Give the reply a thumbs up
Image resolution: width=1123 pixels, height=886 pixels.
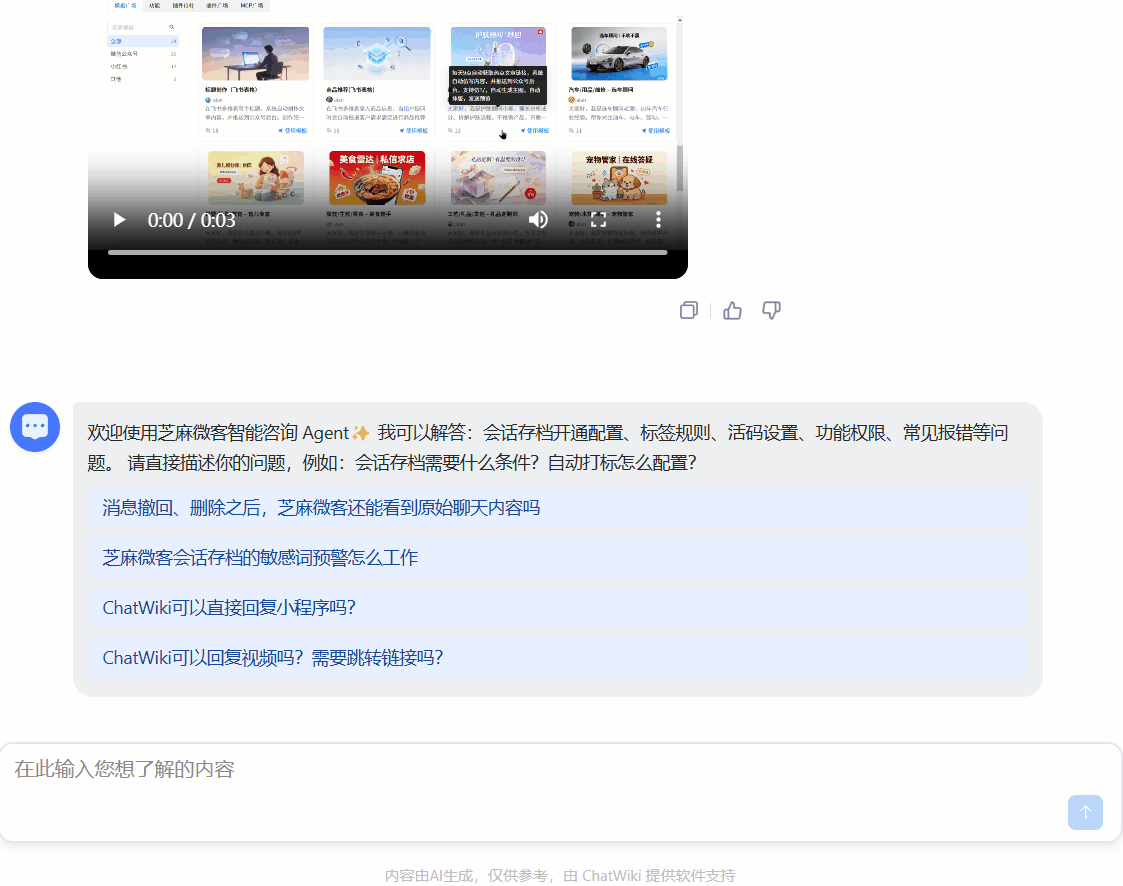click(732, 310)
